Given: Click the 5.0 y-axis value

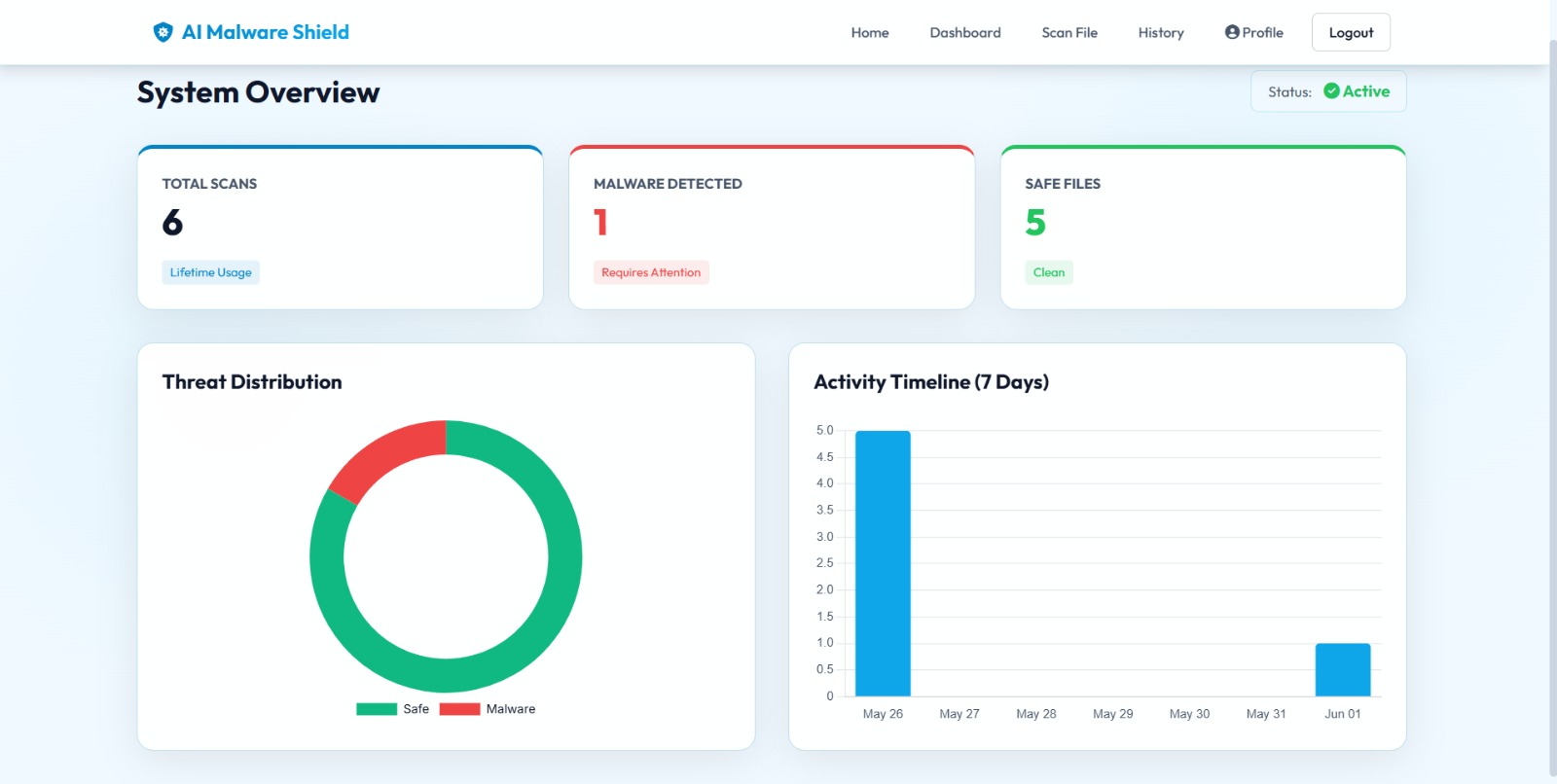Looking at the screenshot, I should (825, 430).
